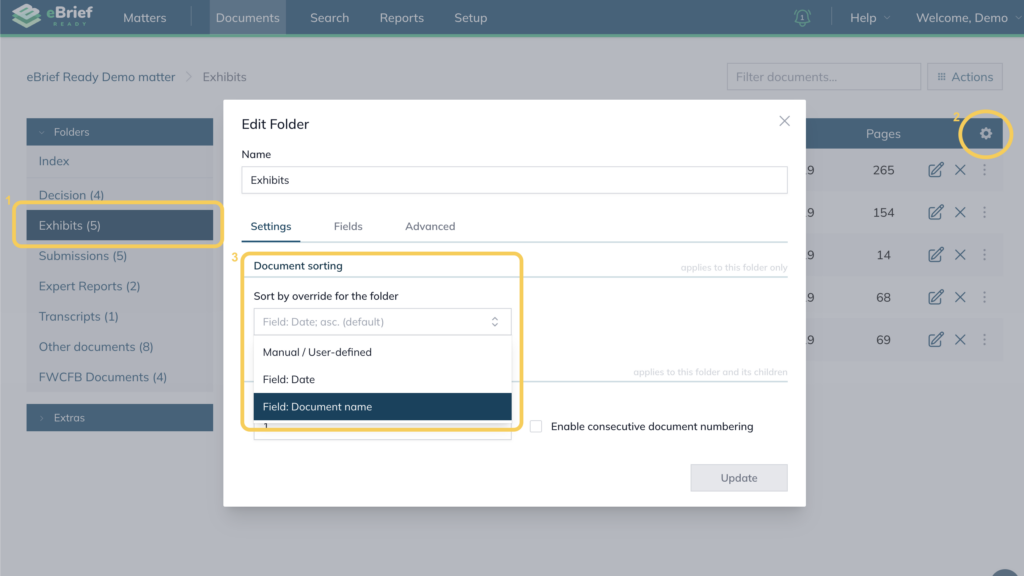The height and width of the screenshot is (576, 1024).
Task: Click the gear settings icon in table header
Action: coord(986,133)
